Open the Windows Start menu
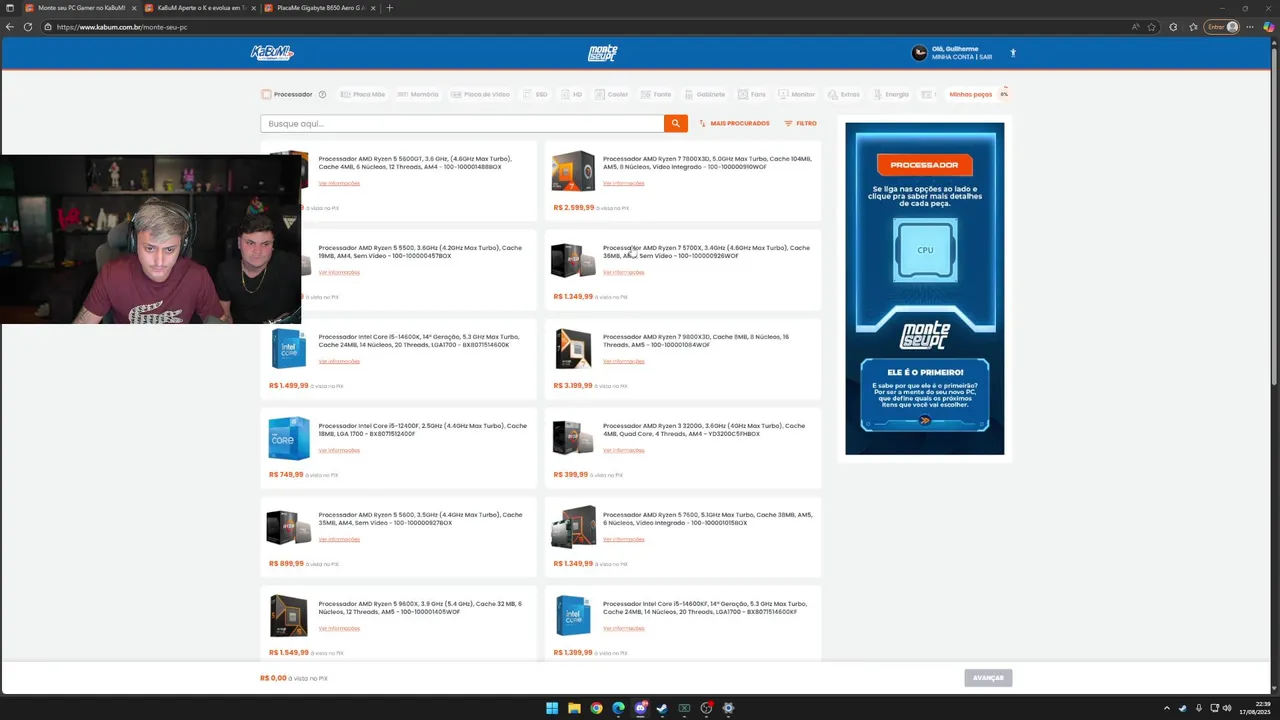Image resolution: width=1280 pixels, height=720 pixels. coord(552,708)
